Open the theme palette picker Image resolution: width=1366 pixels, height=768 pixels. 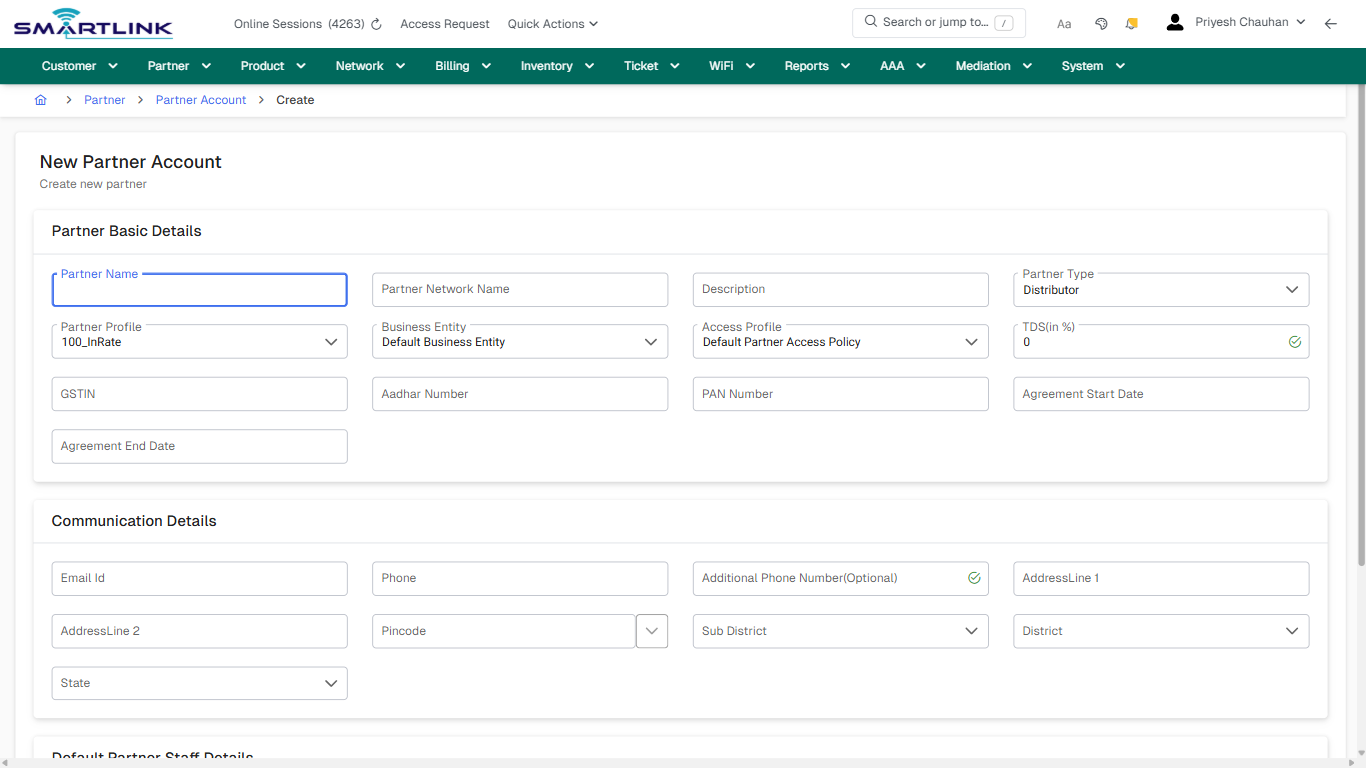[1101, 23]
